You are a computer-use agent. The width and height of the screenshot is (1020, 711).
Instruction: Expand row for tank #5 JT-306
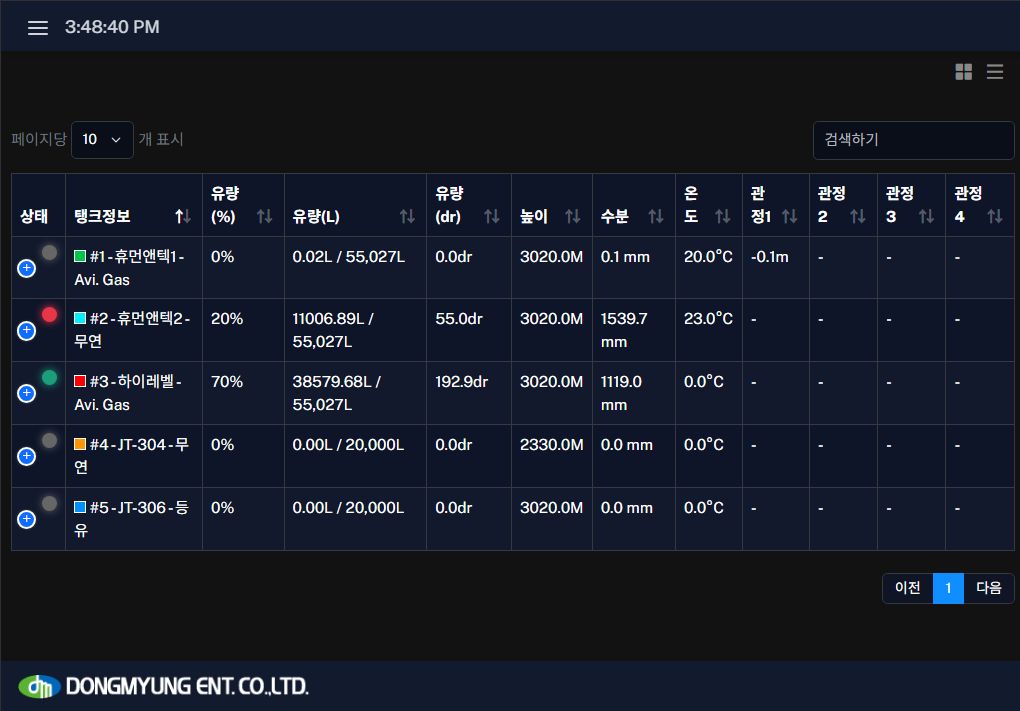[x=27, y=519]
